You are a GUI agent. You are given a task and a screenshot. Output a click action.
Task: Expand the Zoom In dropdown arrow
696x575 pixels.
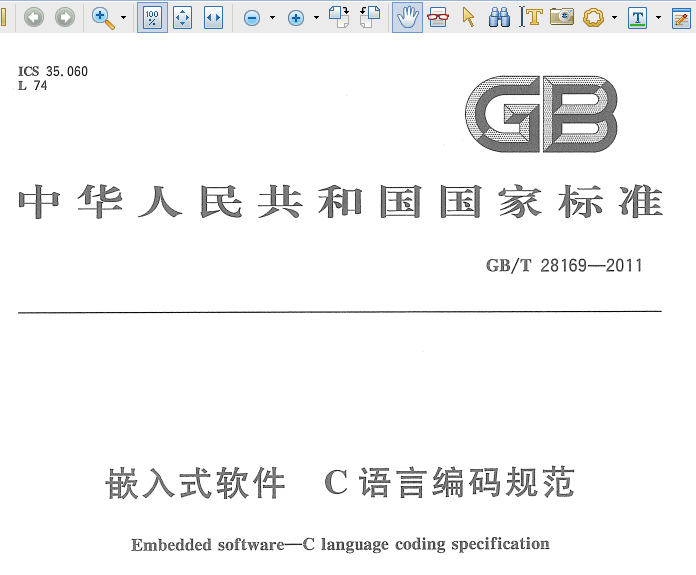click(x=316, y=18)
